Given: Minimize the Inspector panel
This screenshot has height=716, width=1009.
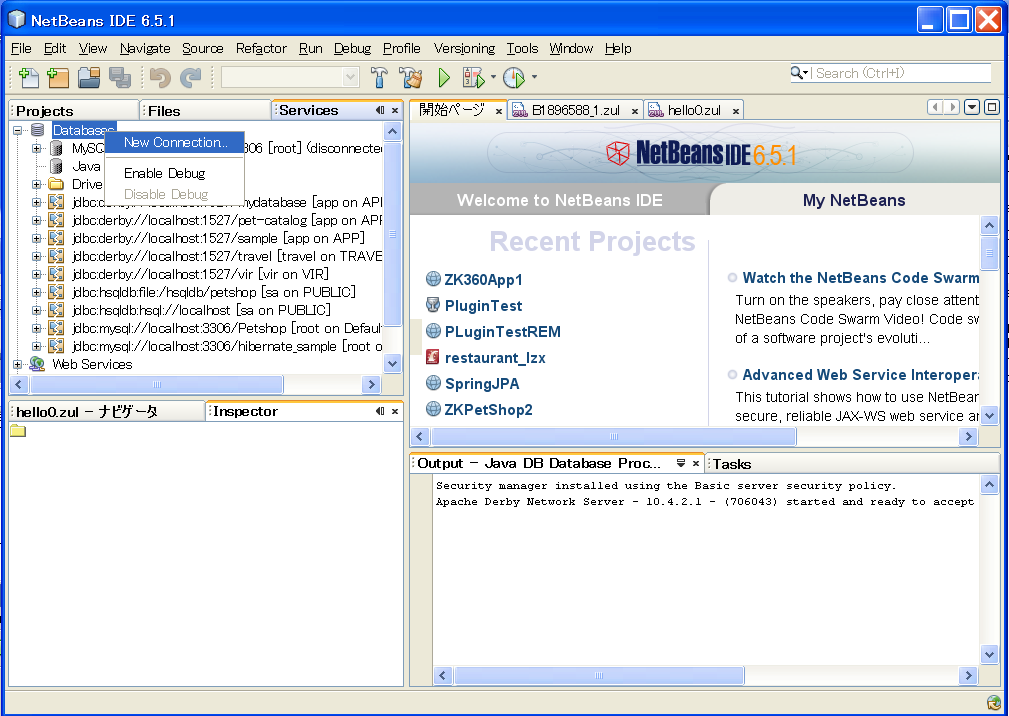Looking at the screenshot, I should click(380, 411).
